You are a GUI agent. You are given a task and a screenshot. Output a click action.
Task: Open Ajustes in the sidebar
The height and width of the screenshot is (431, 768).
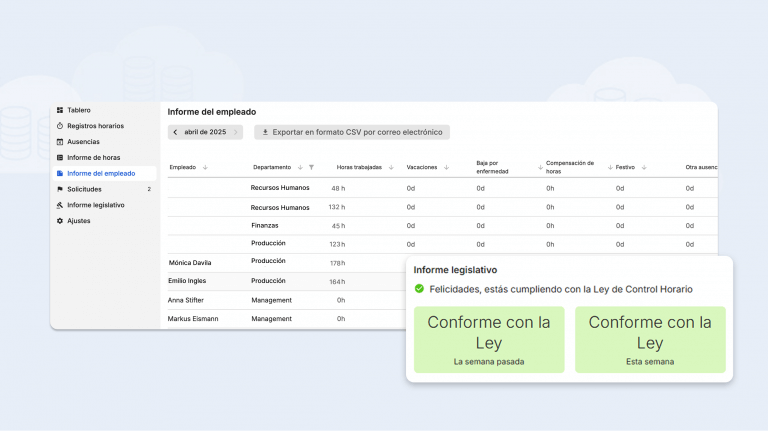[x=104, y=221]
